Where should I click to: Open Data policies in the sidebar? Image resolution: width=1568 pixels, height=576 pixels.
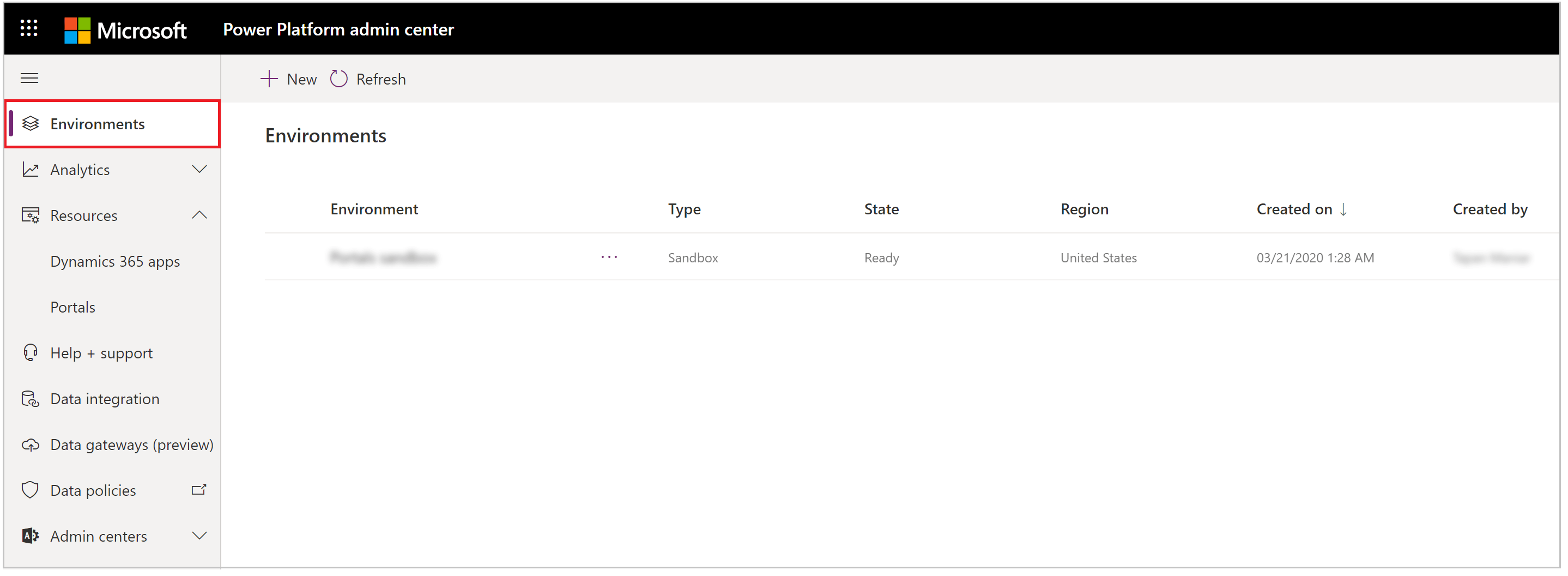pos(93,491)
